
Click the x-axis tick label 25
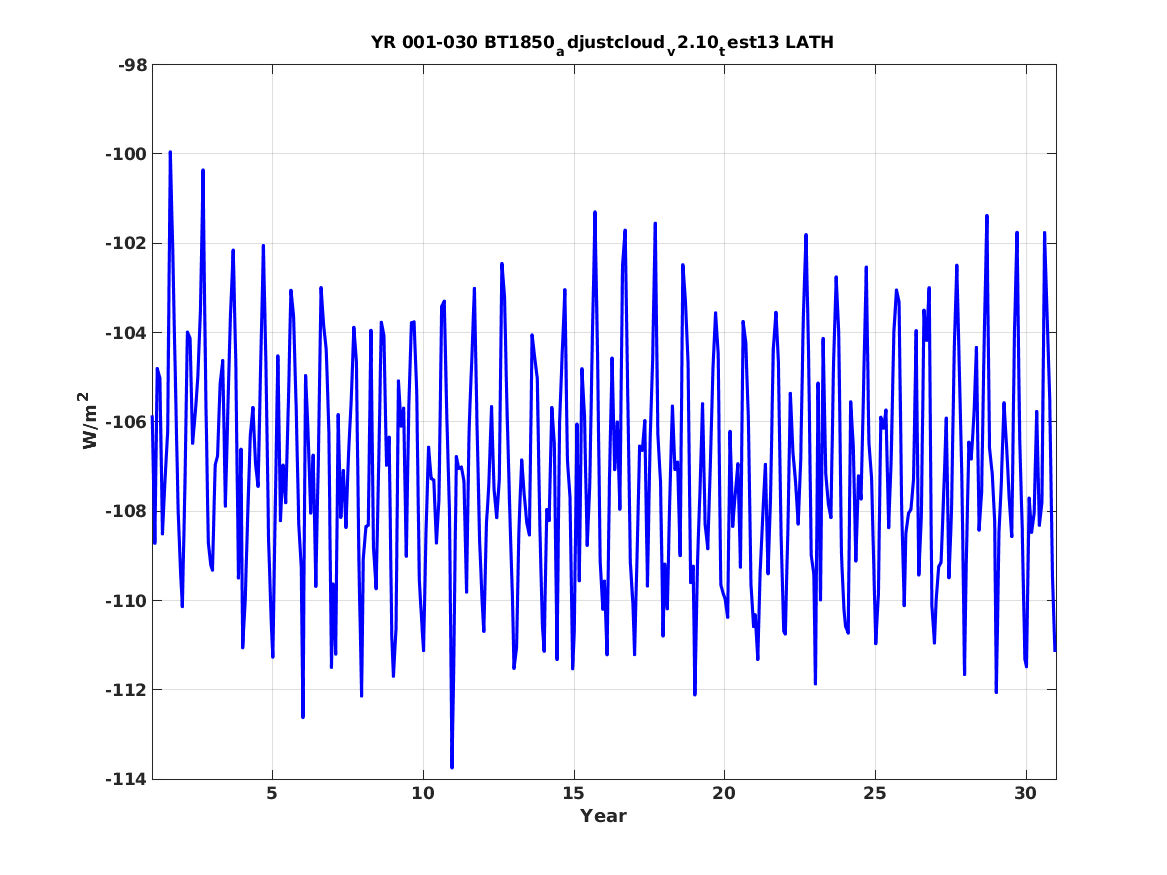(x=875, y=794)
